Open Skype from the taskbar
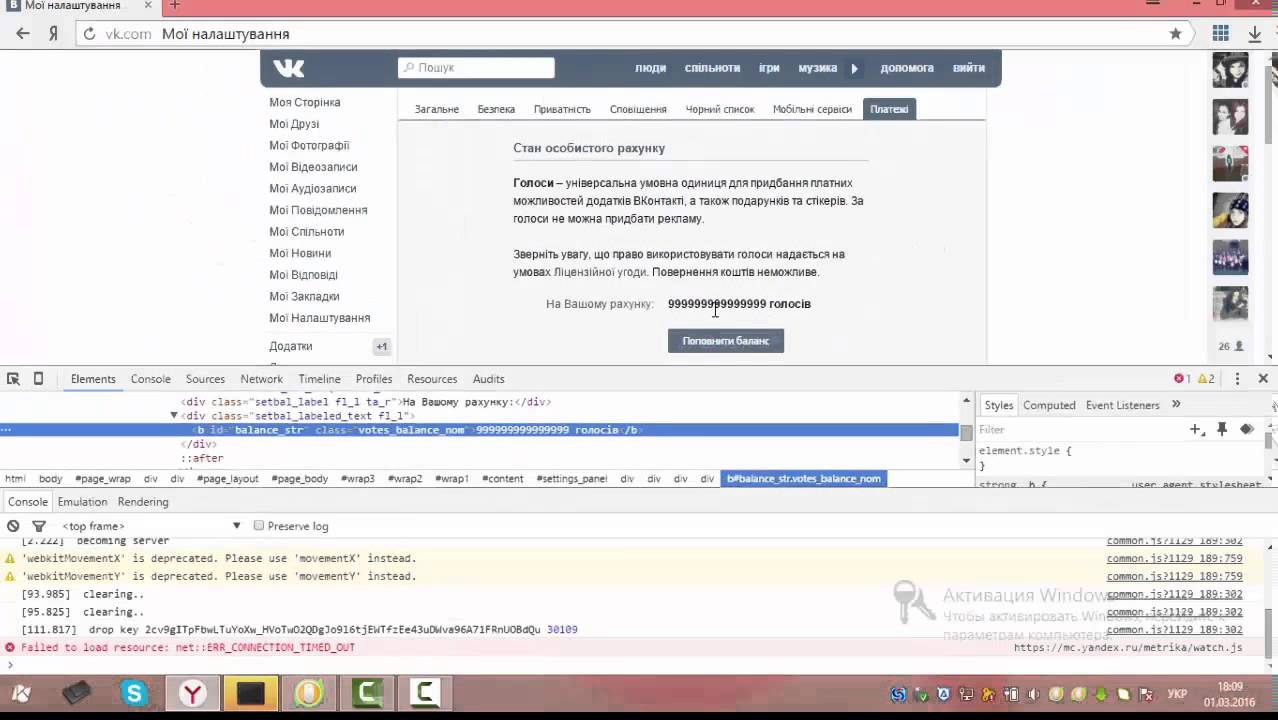The width and height of the screenshot is (1278, 720). tap(135, 693)
